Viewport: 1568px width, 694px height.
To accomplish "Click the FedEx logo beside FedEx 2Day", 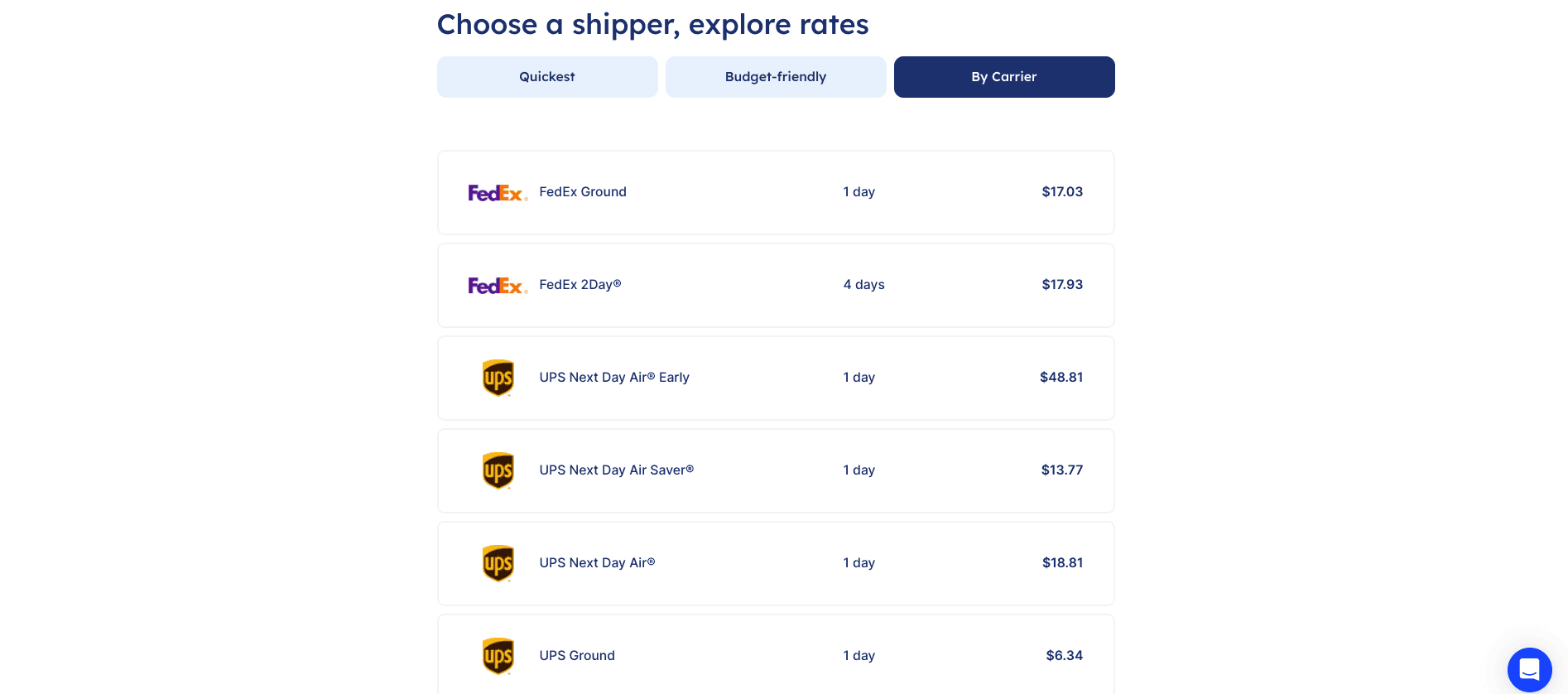I will [498, 285].
